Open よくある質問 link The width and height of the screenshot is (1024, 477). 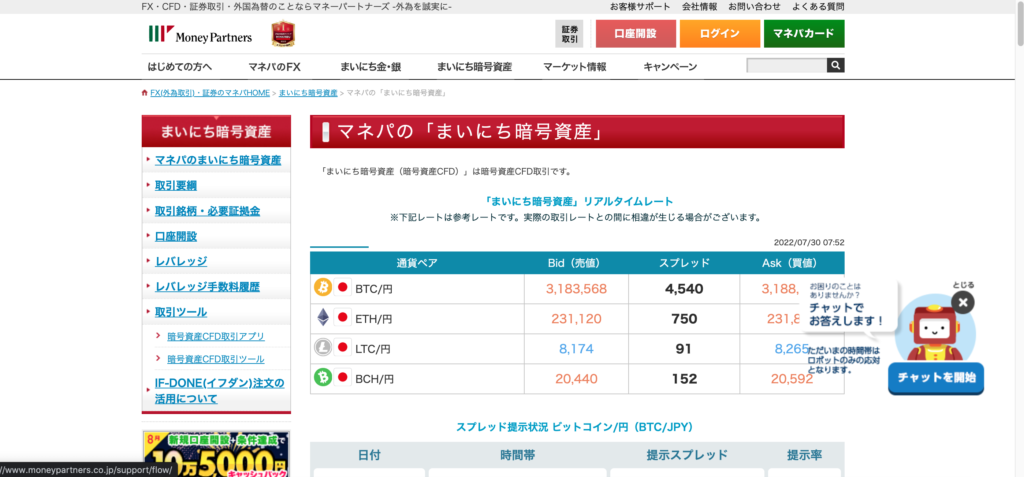click(x=818, y=7)
